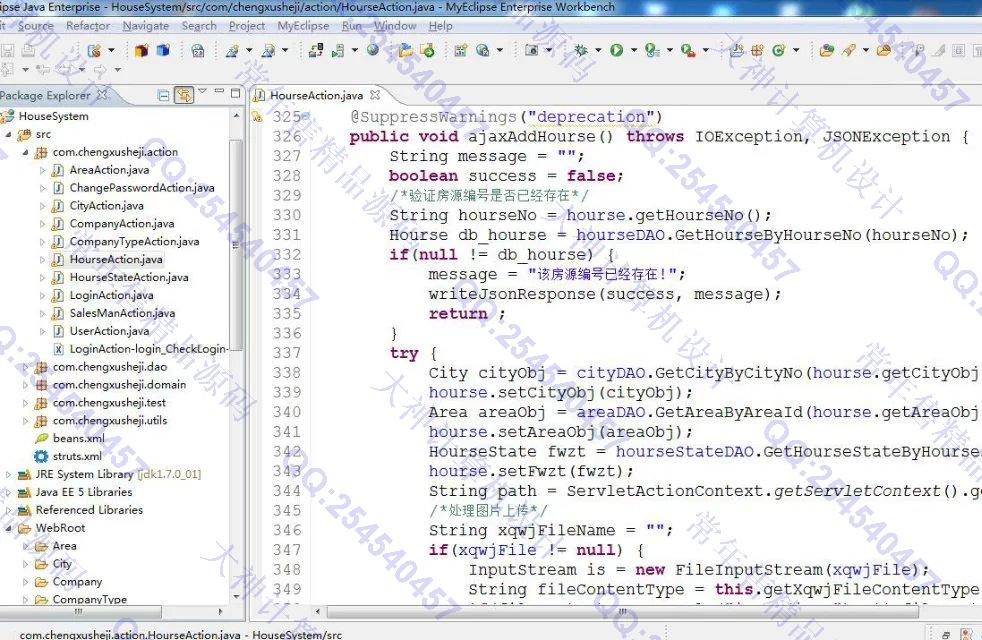This screenshot has height=640, width=982.
Task: Click the red and yellow cube toolbar icon
Action: click(142, 50)
